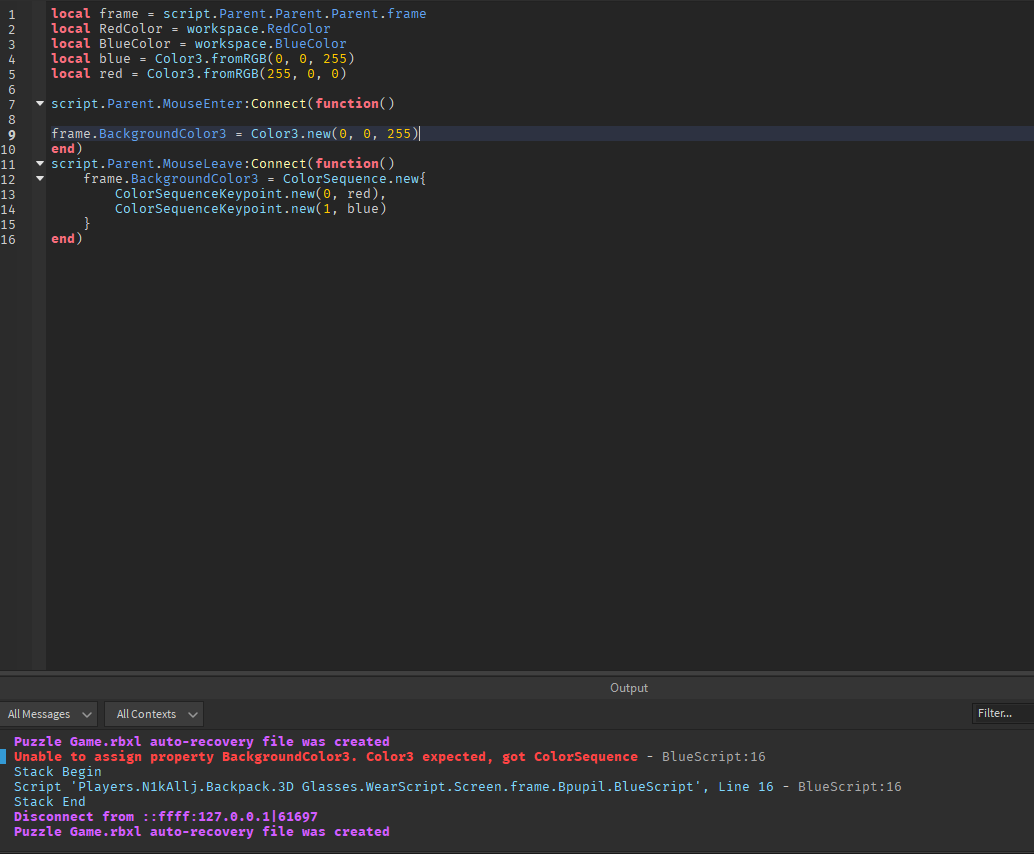Open the All Contexts dropdown
This screenshot has height=854, width=1034.
coord(153,713)
